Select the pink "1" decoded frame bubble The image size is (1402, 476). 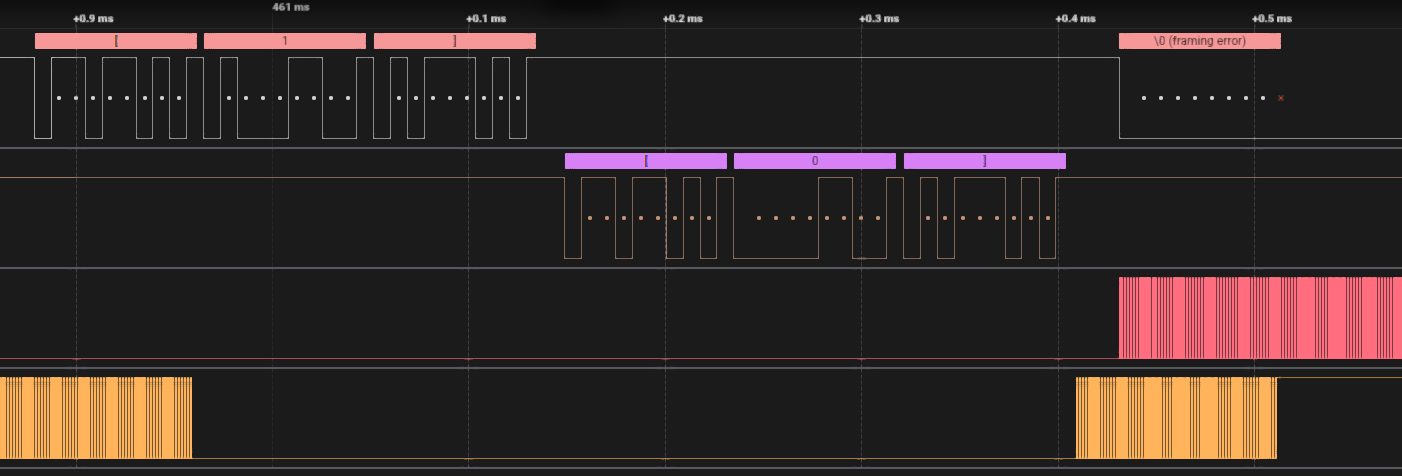tap(285, 41)
